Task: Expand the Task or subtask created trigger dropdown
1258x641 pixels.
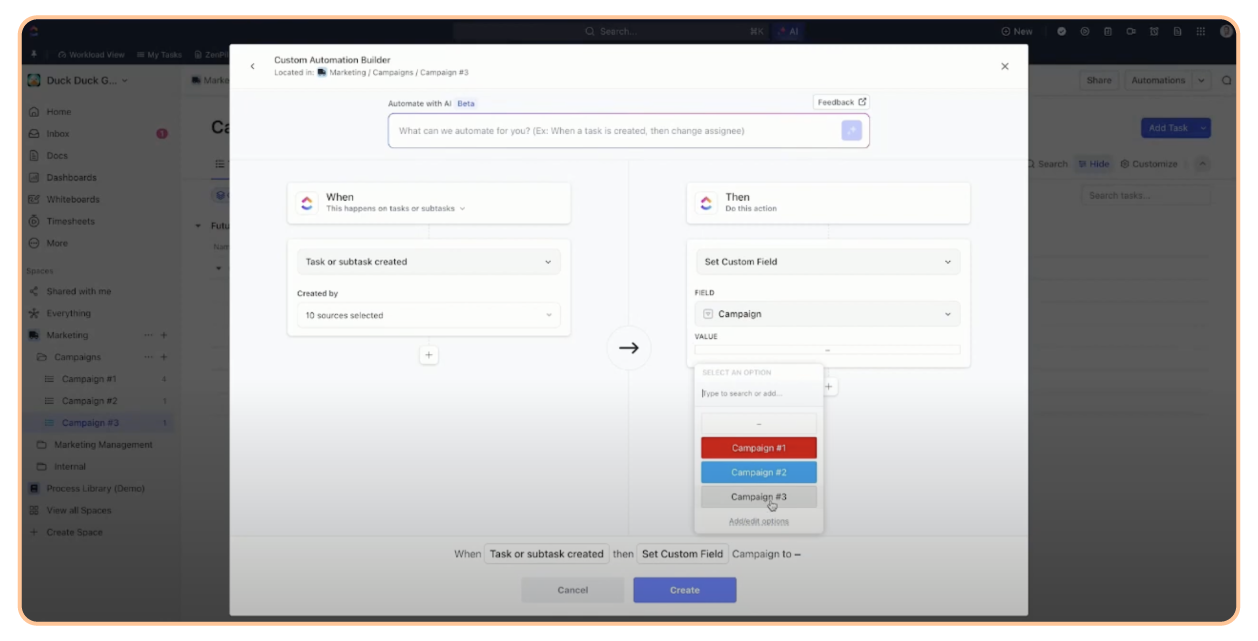Action: tap(428, 261)
